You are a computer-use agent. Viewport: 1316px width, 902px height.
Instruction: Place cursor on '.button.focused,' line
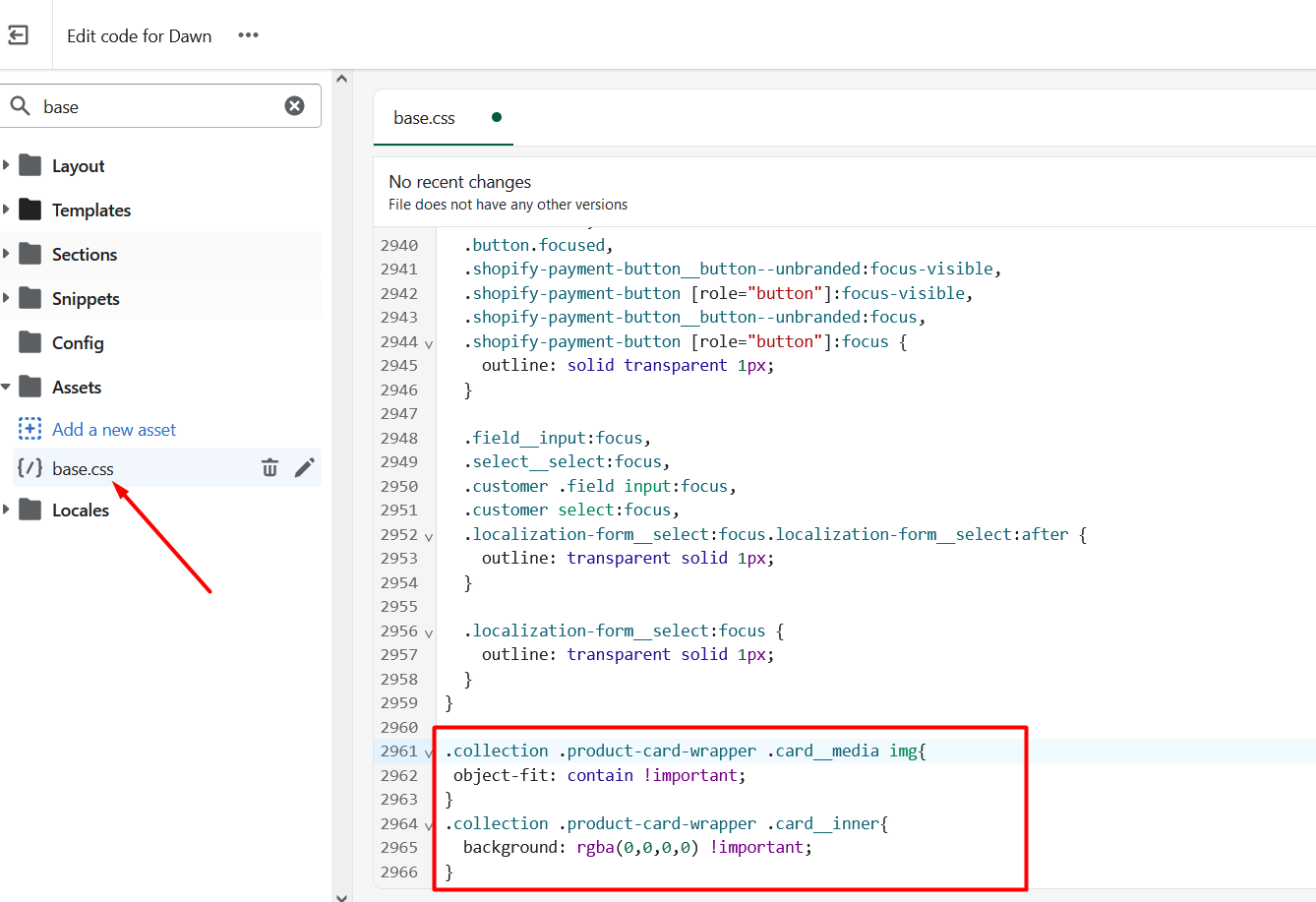pyautogui.click(x=539, y=245)
